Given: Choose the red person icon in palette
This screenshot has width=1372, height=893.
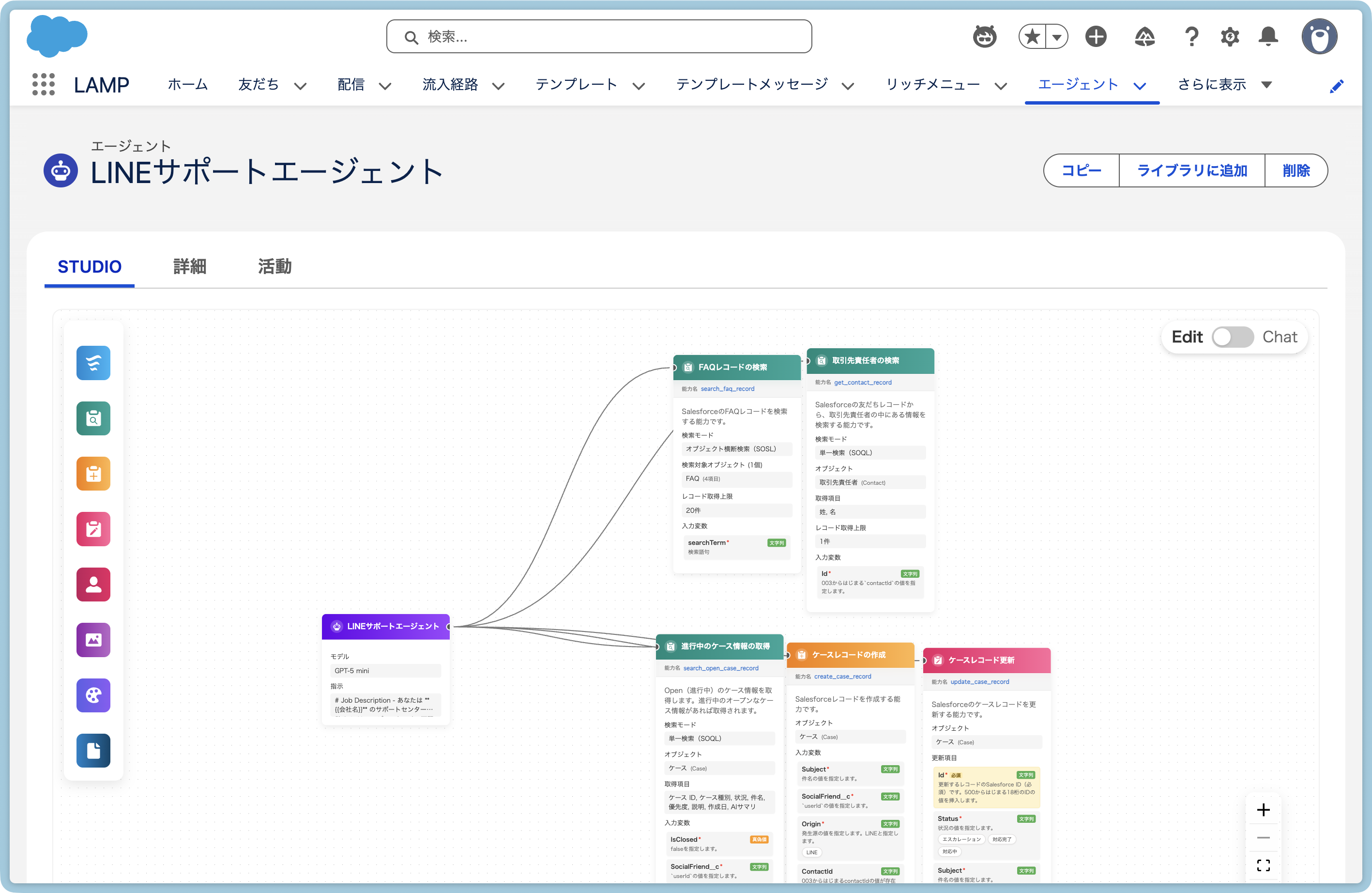Looking at the screenshot, I should 93,584.
